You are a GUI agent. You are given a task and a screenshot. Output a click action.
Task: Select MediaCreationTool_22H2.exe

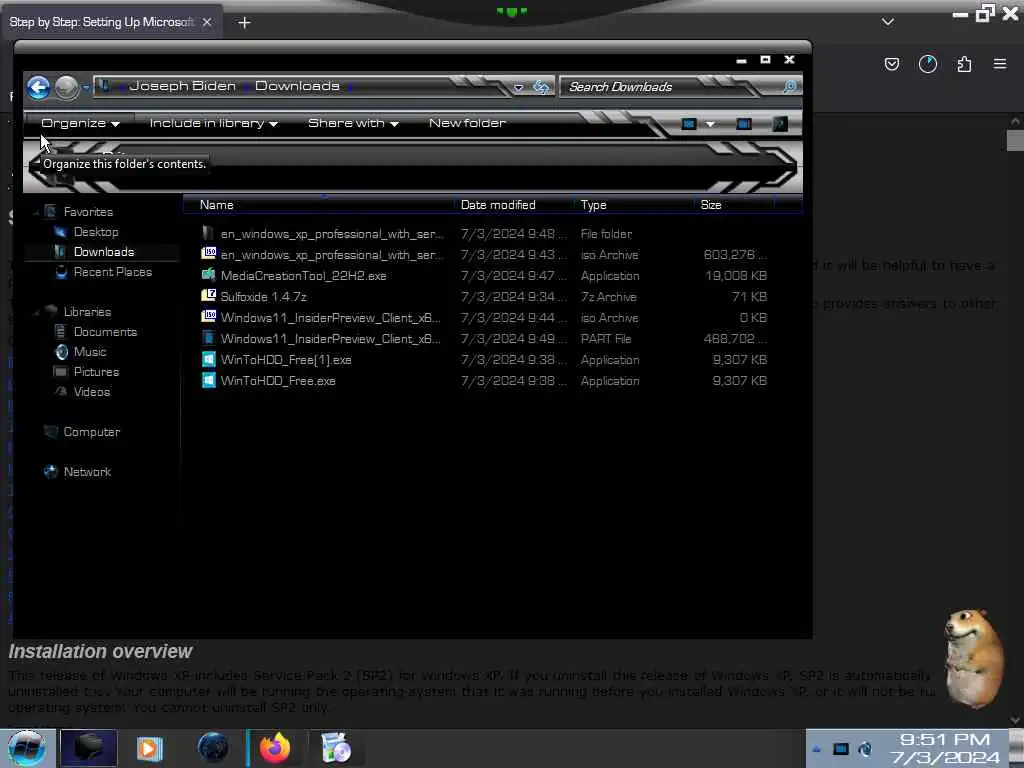(x=483, y=276)
